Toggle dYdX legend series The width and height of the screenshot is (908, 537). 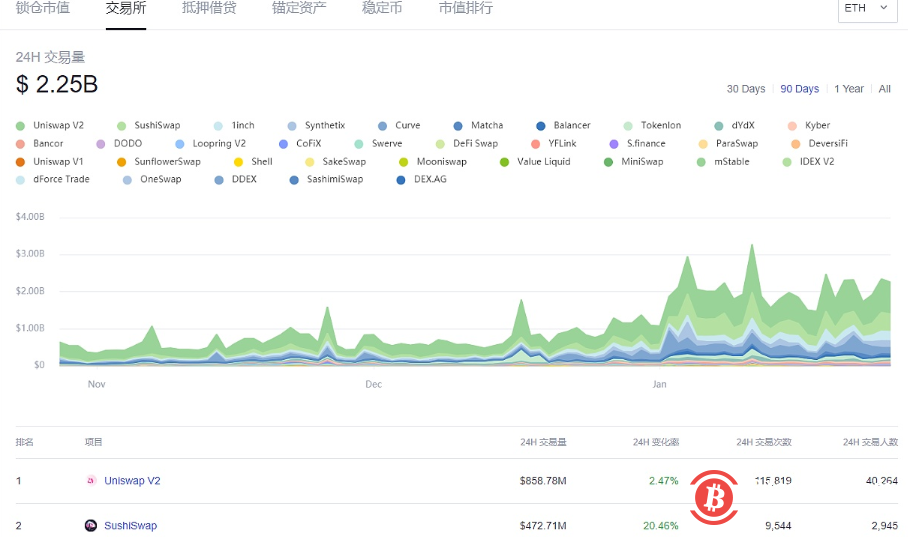tap(734, 125)
